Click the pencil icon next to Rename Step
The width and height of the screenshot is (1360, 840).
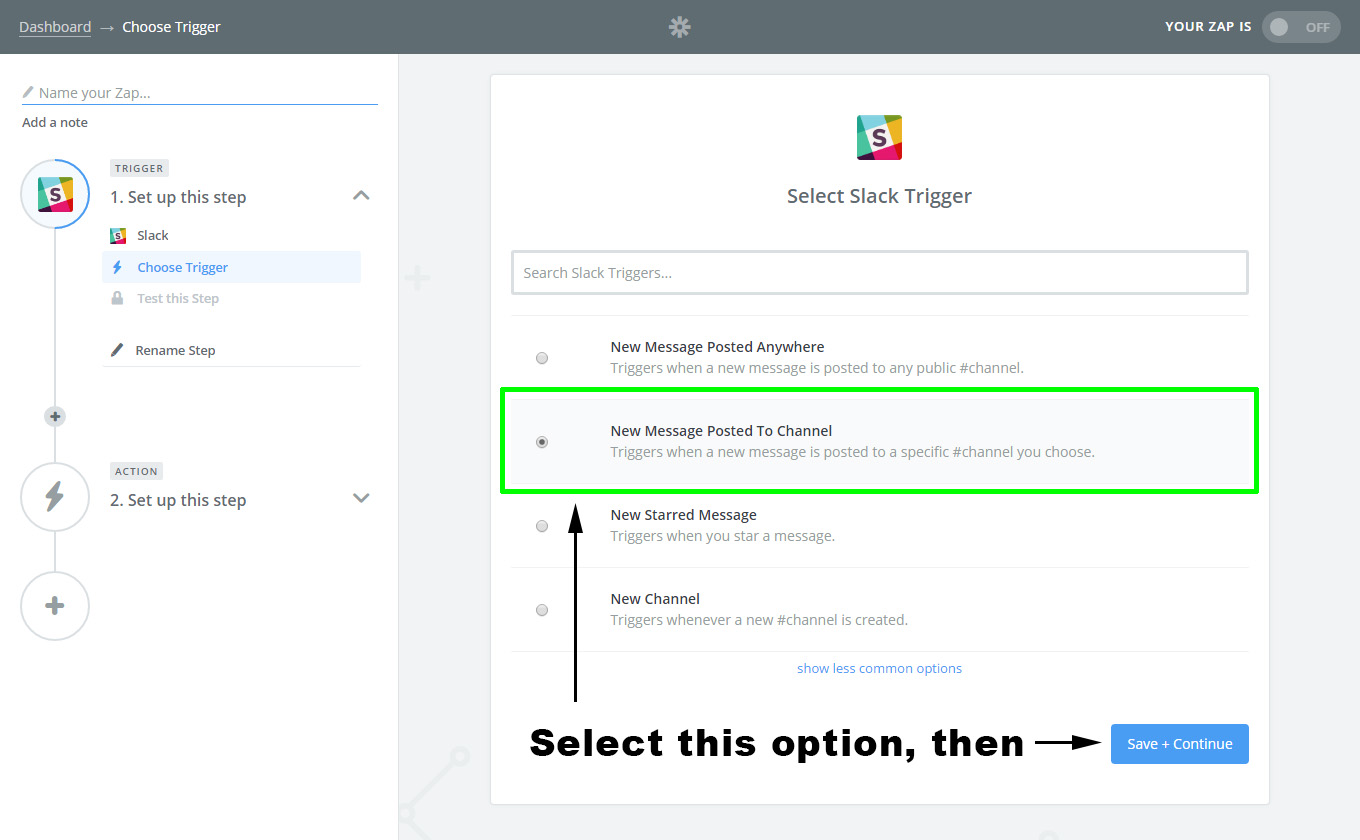tap(117, 351)
